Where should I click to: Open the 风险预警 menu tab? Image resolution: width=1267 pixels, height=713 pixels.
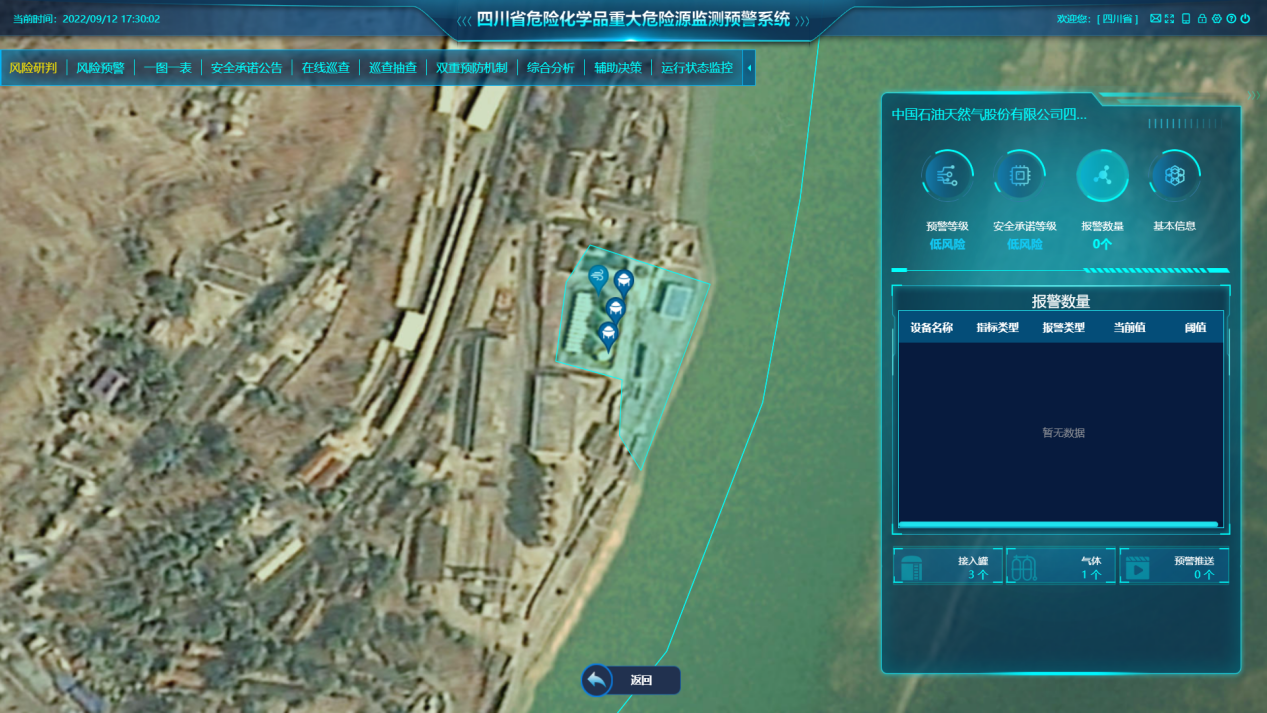(x=100, y=68)
